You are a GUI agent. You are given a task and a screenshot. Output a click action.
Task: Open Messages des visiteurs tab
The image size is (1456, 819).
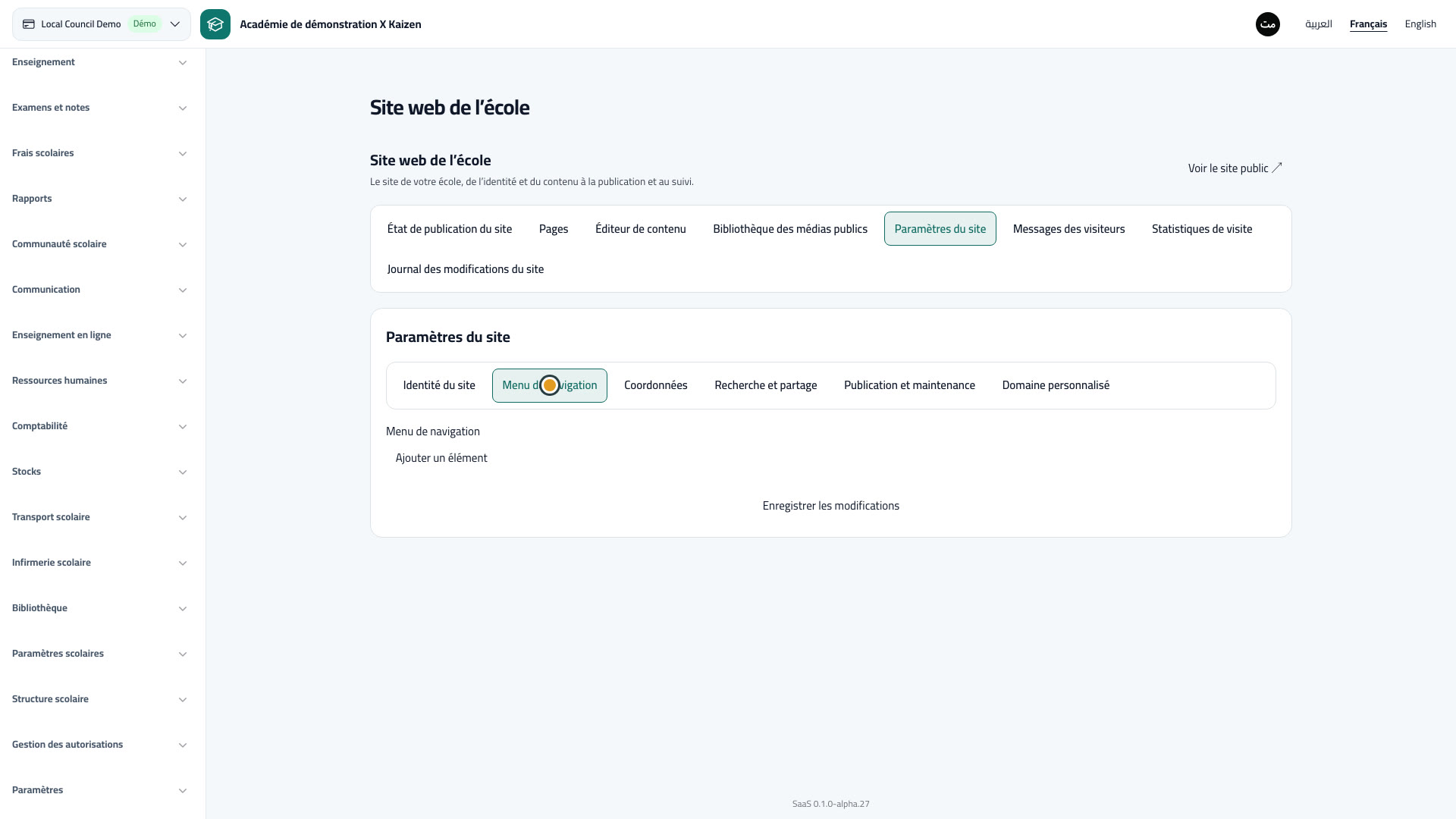[x=1068, y=229]
